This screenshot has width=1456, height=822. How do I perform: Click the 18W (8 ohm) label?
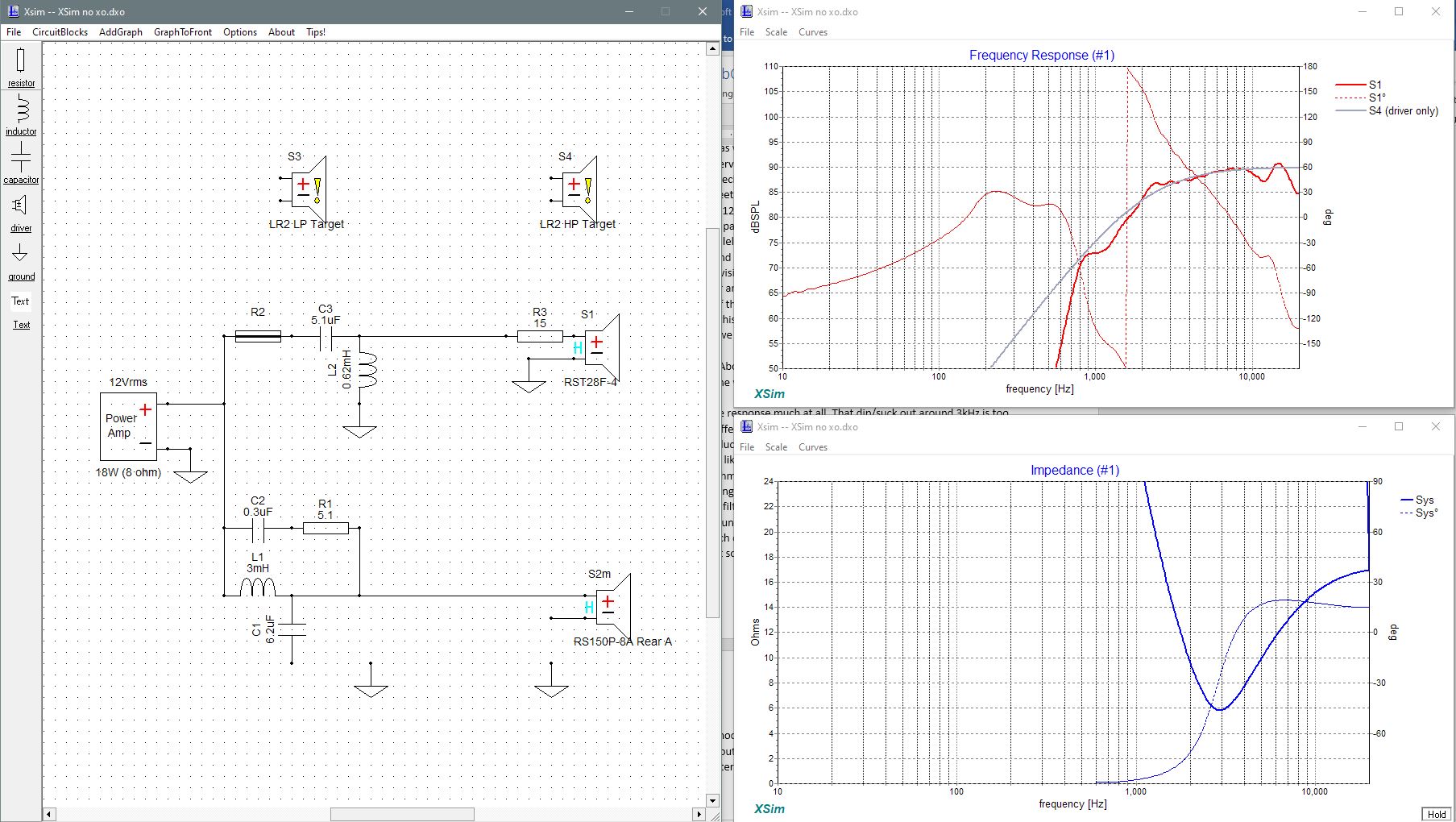tap(128, 472)
